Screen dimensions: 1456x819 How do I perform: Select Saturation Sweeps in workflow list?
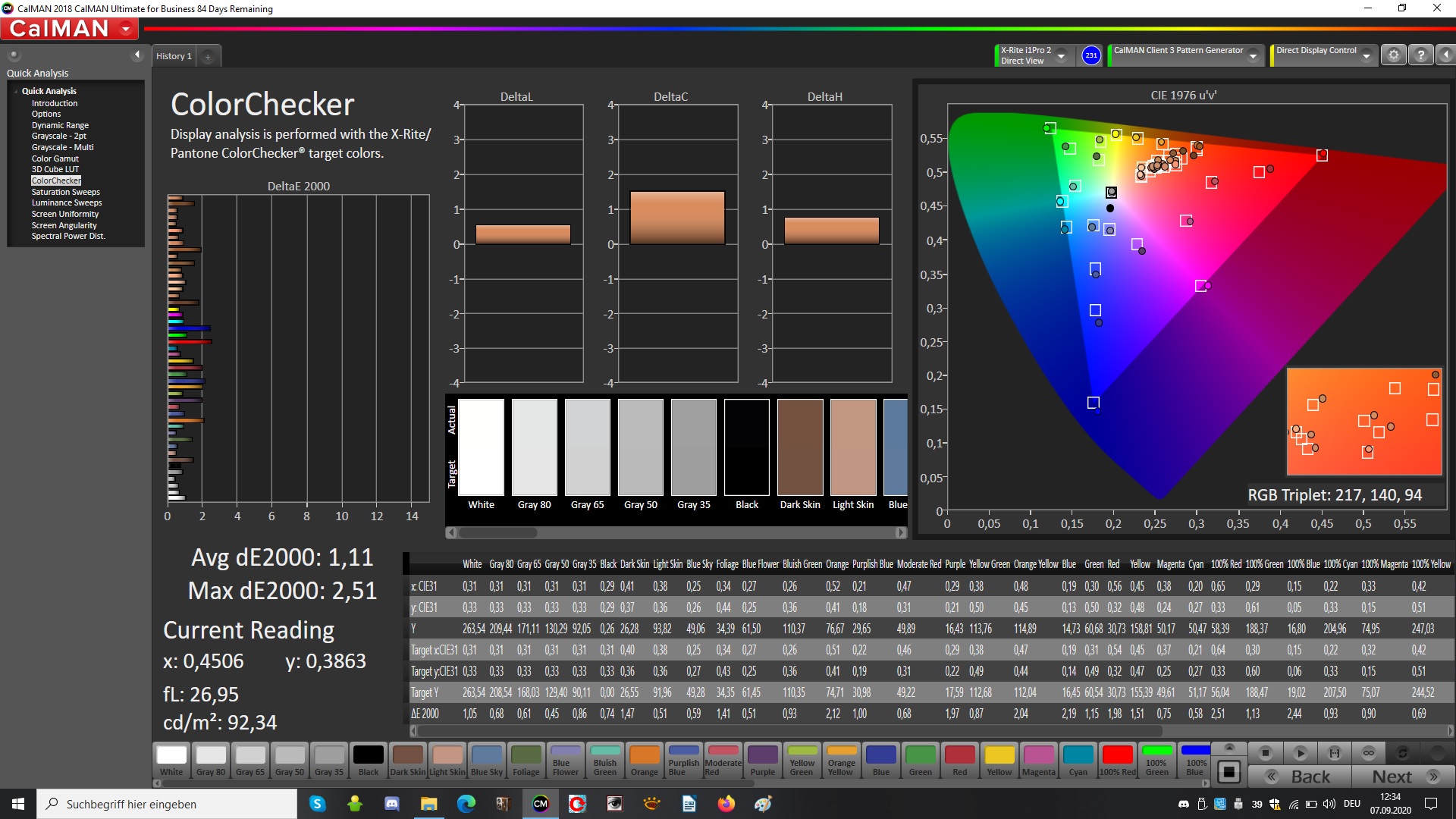(65, 192)
